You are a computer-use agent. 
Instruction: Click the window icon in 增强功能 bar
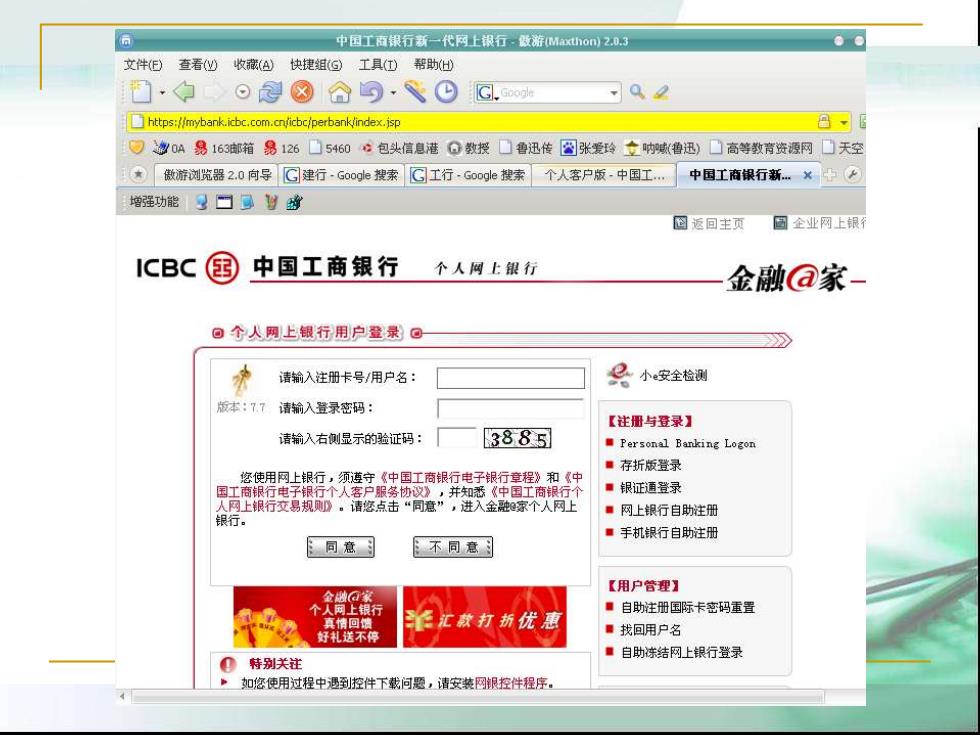click(x=224, y=202)
